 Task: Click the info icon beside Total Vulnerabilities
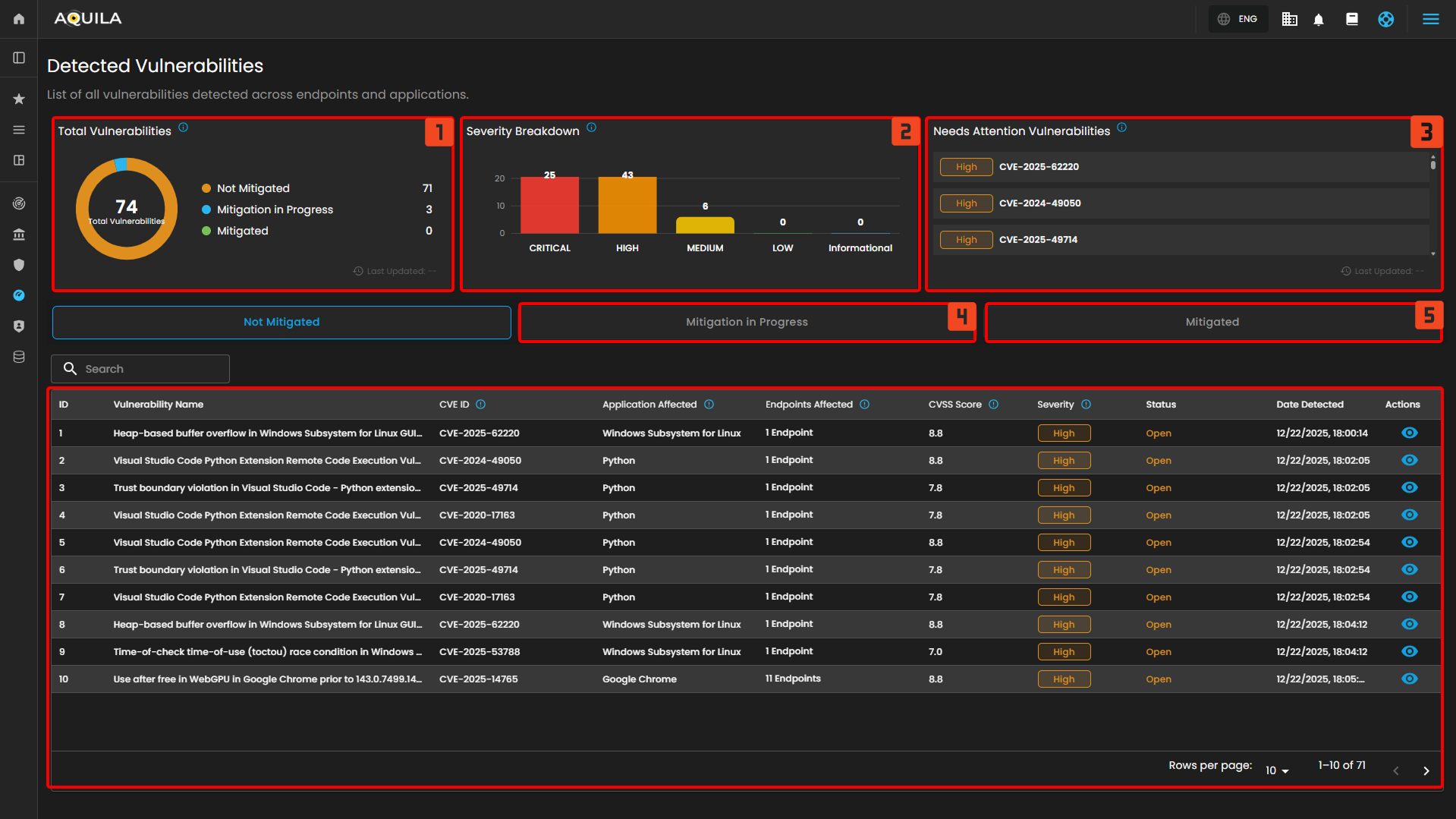click(184, 128)
